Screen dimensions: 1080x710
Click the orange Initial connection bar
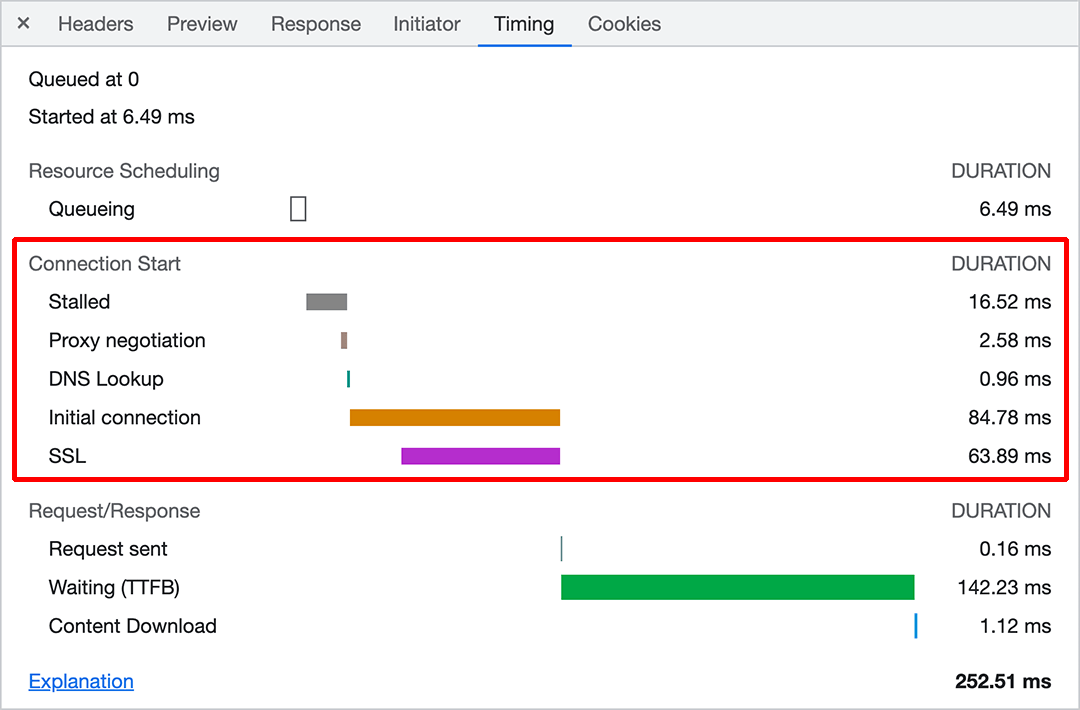coord(454,417)
